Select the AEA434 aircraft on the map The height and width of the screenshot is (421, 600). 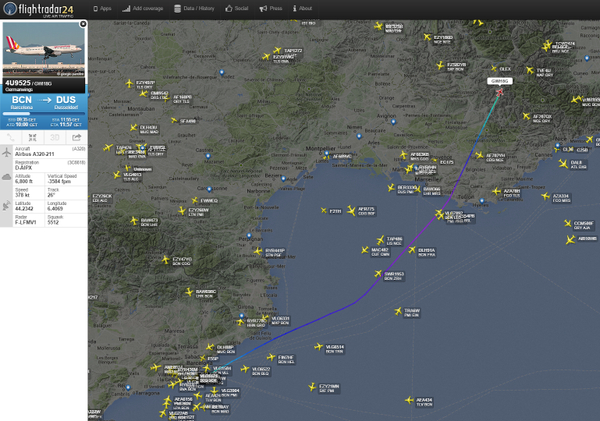pyautogui.click(x=410, y=399)
